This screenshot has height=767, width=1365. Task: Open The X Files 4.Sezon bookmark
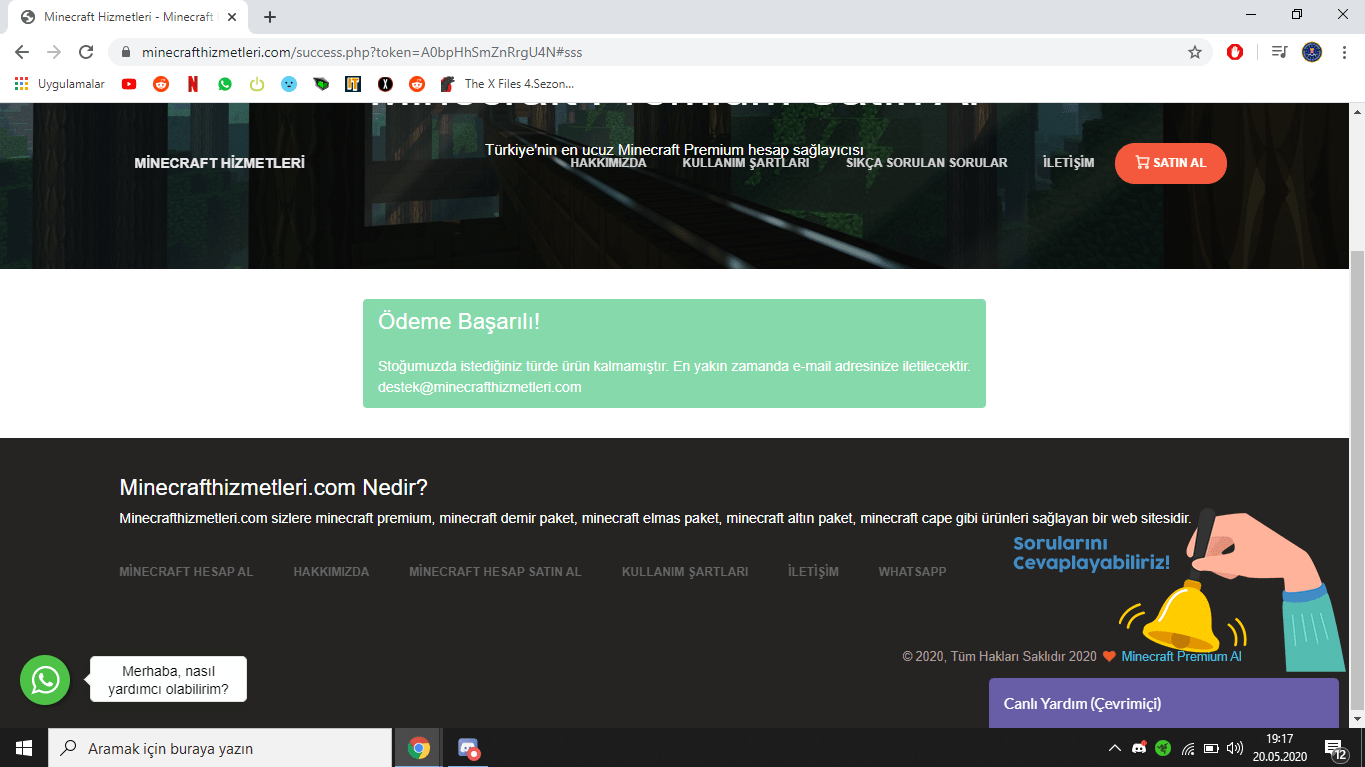click(507, 84)
